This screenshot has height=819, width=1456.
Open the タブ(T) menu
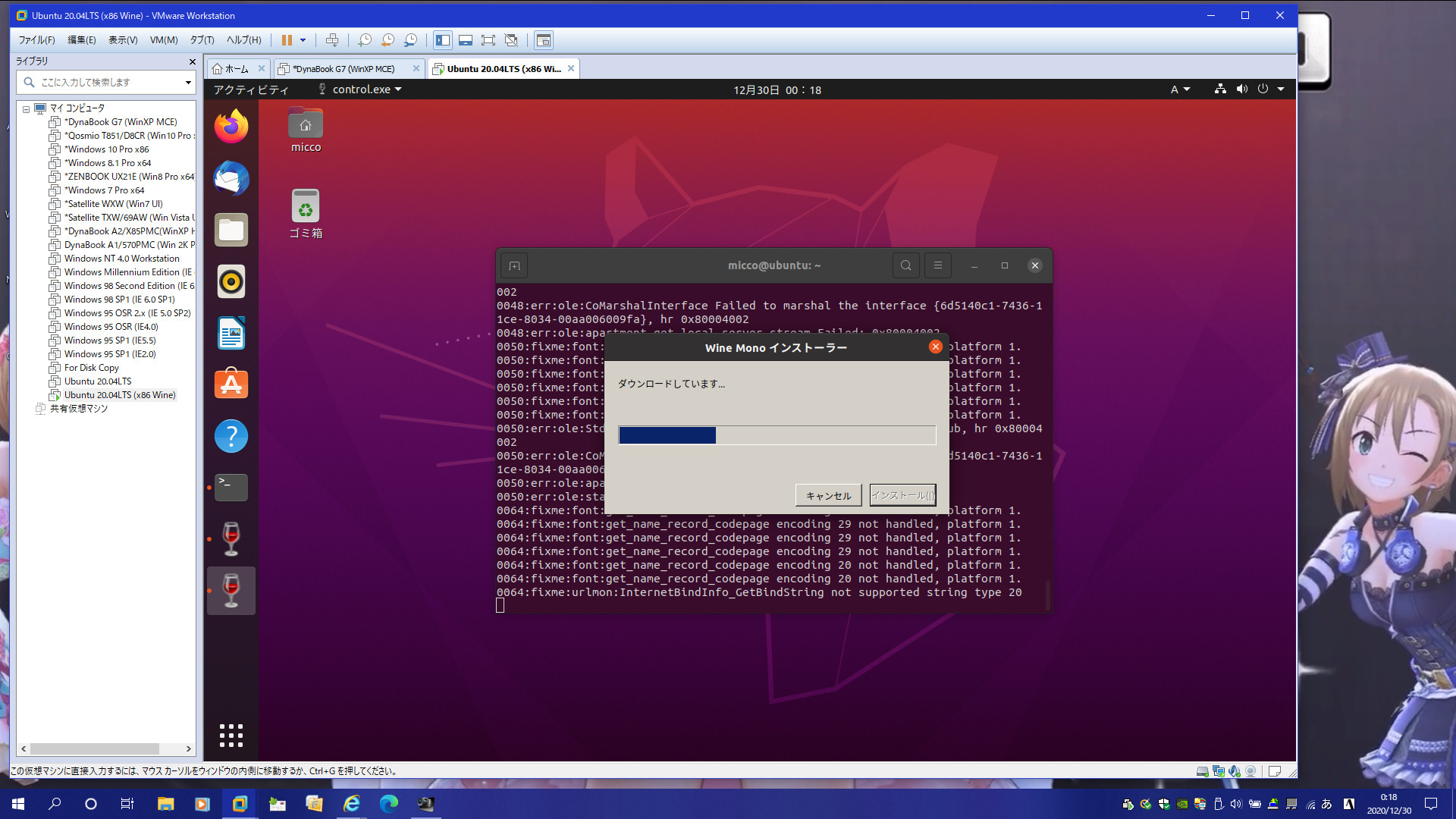click(x=202, y=40)
